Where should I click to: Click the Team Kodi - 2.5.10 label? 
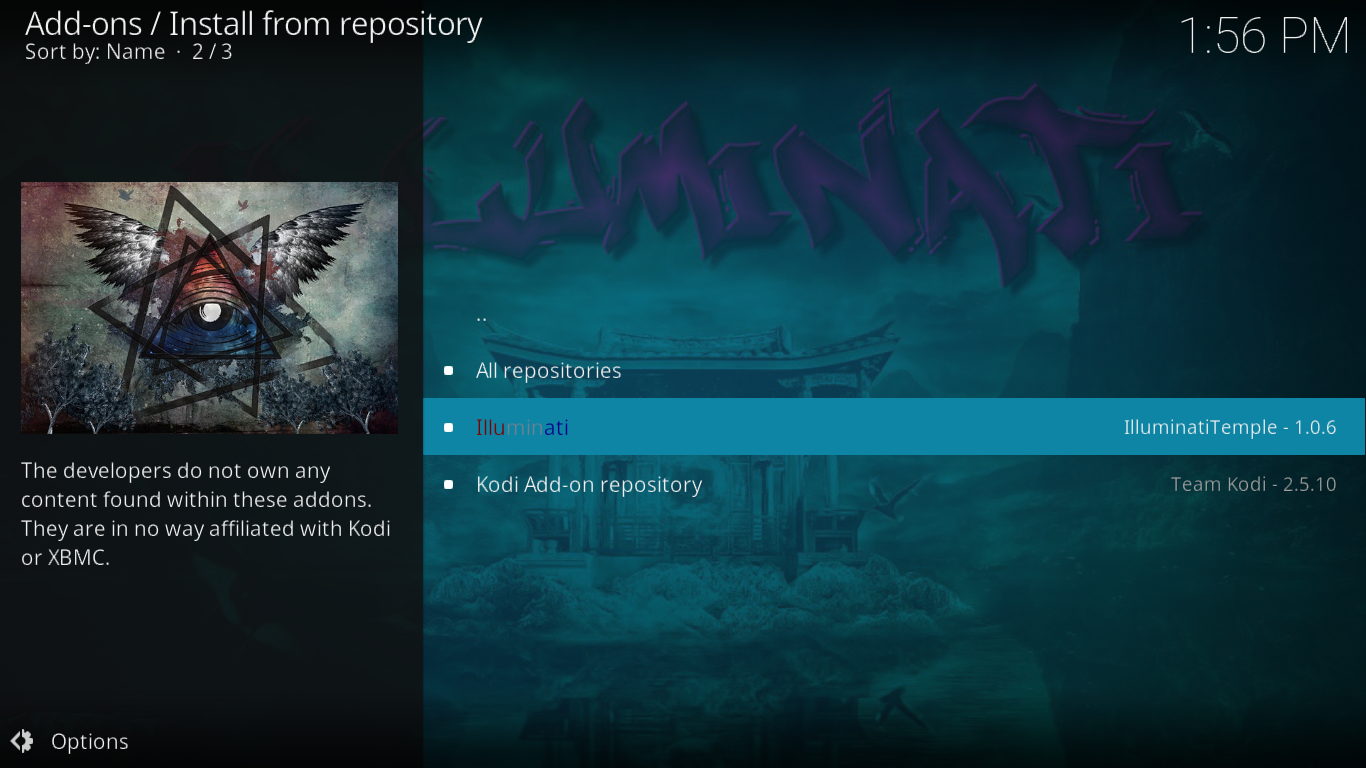[1254, 485]
